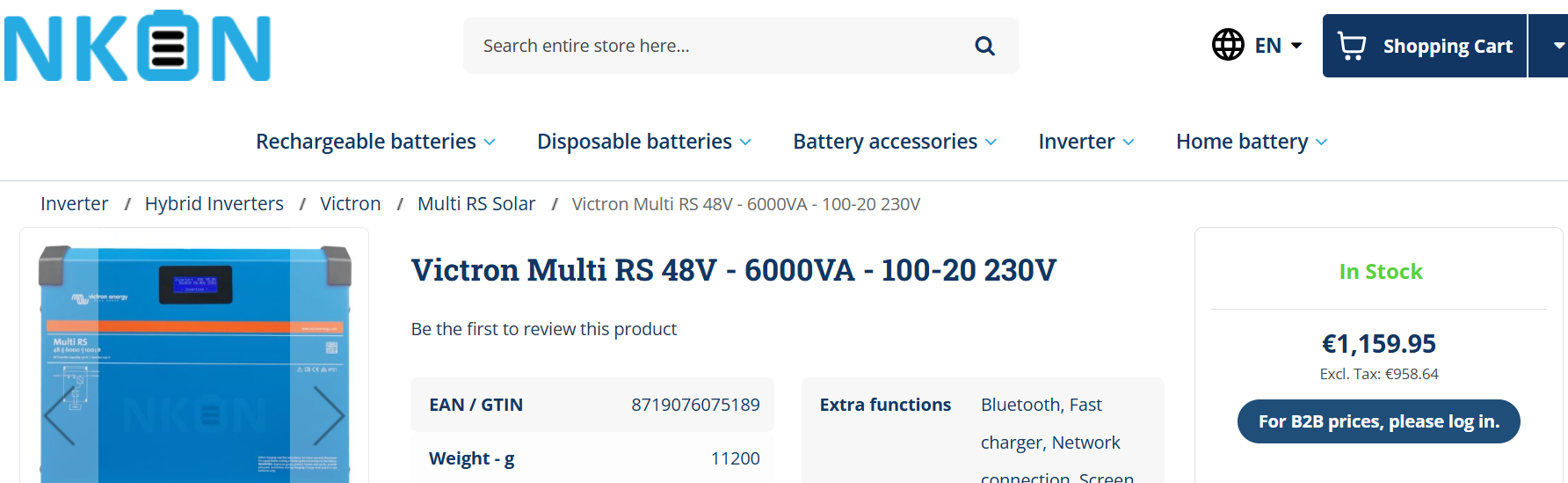Viewport: 1568px width, 483px height.
Task: Click the NKON logo
Action: pos(138,46)
